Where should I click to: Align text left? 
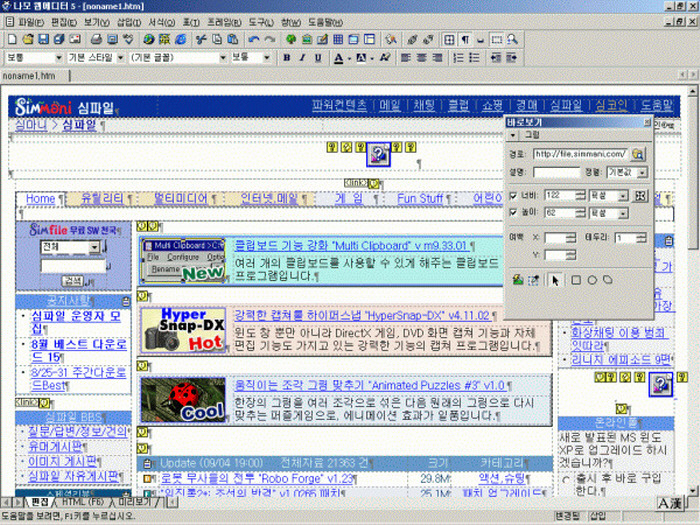click(x=405, y=58)
